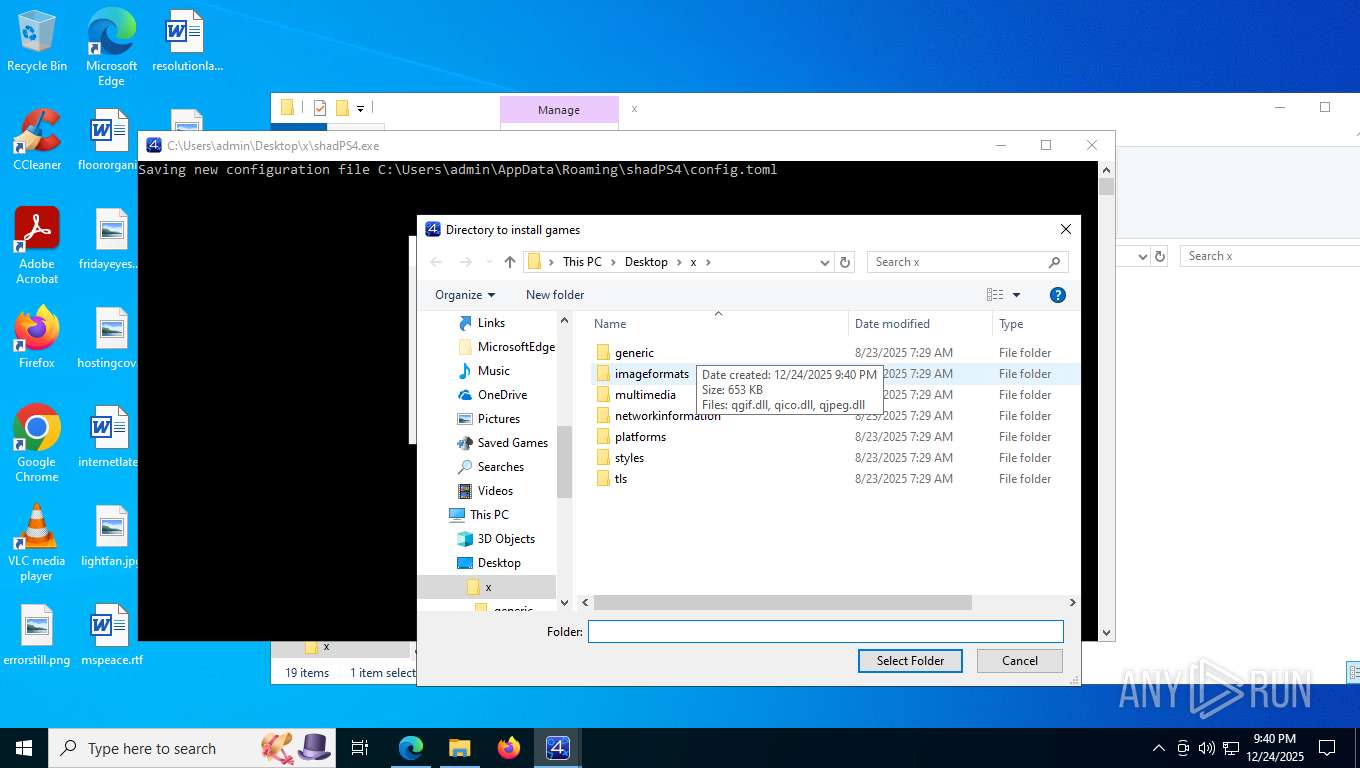Click the Search x field in Explorer window
This screenshot has width=1360, height=768.
point(1270,256)
